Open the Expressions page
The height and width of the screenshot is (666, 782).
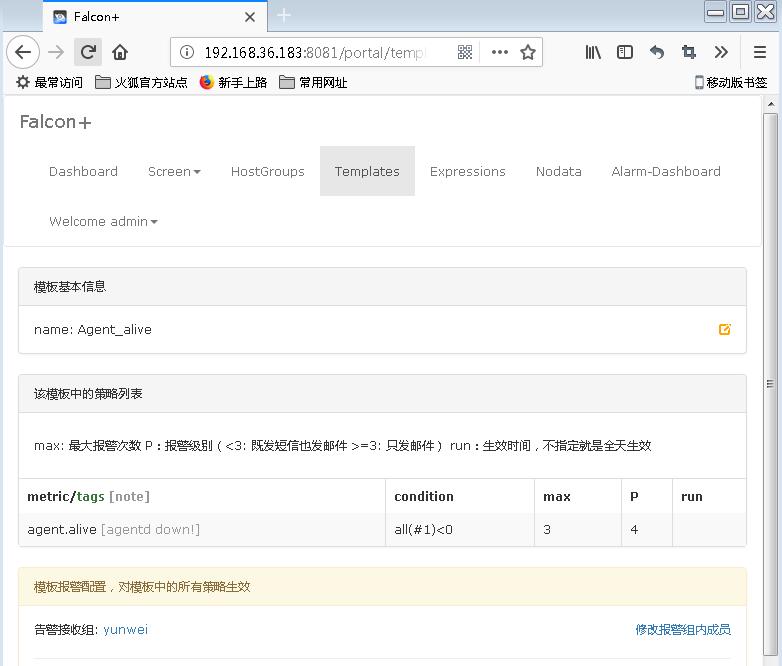click(x=467, y=171)
